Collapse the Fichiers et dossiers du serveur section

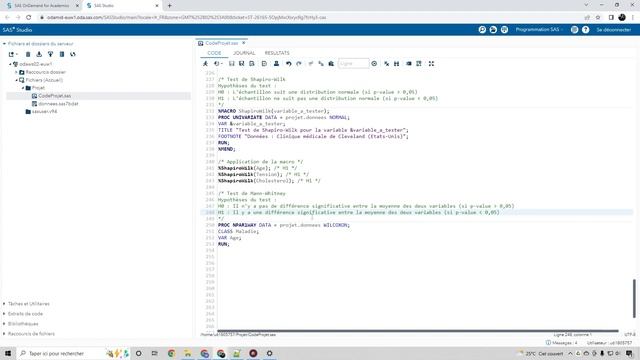4,44
